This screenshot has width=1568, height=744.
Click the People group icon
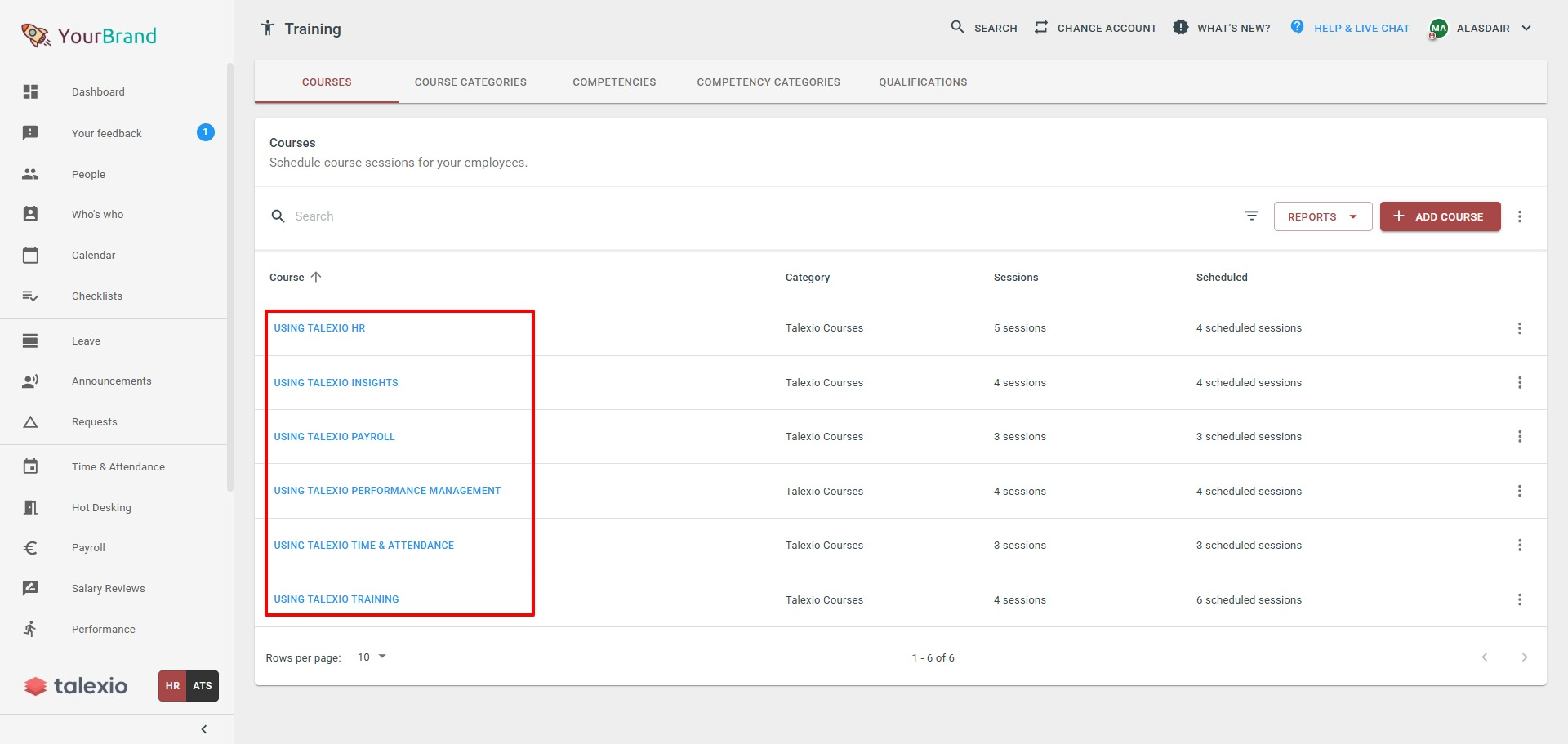30,174
